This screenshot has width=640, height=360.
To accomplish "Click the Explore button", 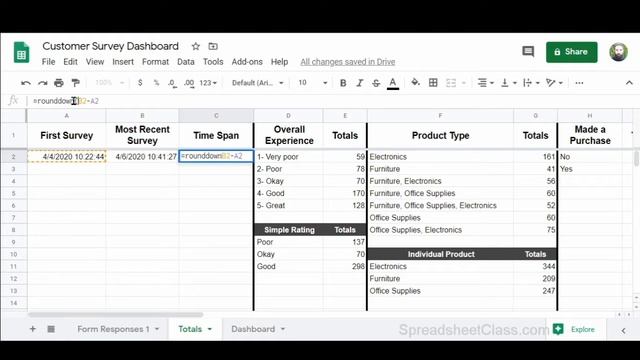I will click(575, 329).
